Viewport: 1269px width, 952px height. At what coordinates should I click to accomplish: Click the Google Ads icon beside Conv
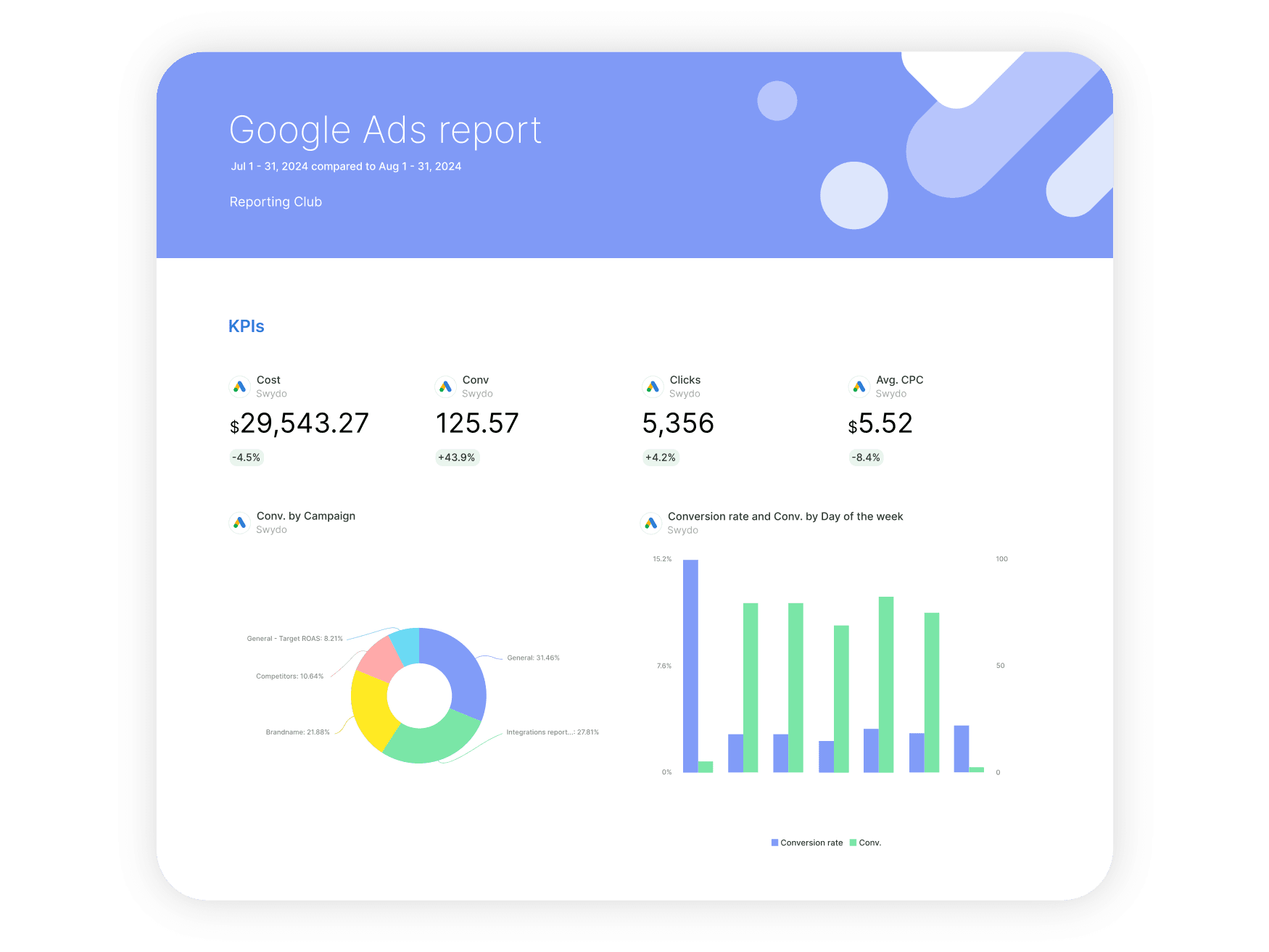coord(445,386)
